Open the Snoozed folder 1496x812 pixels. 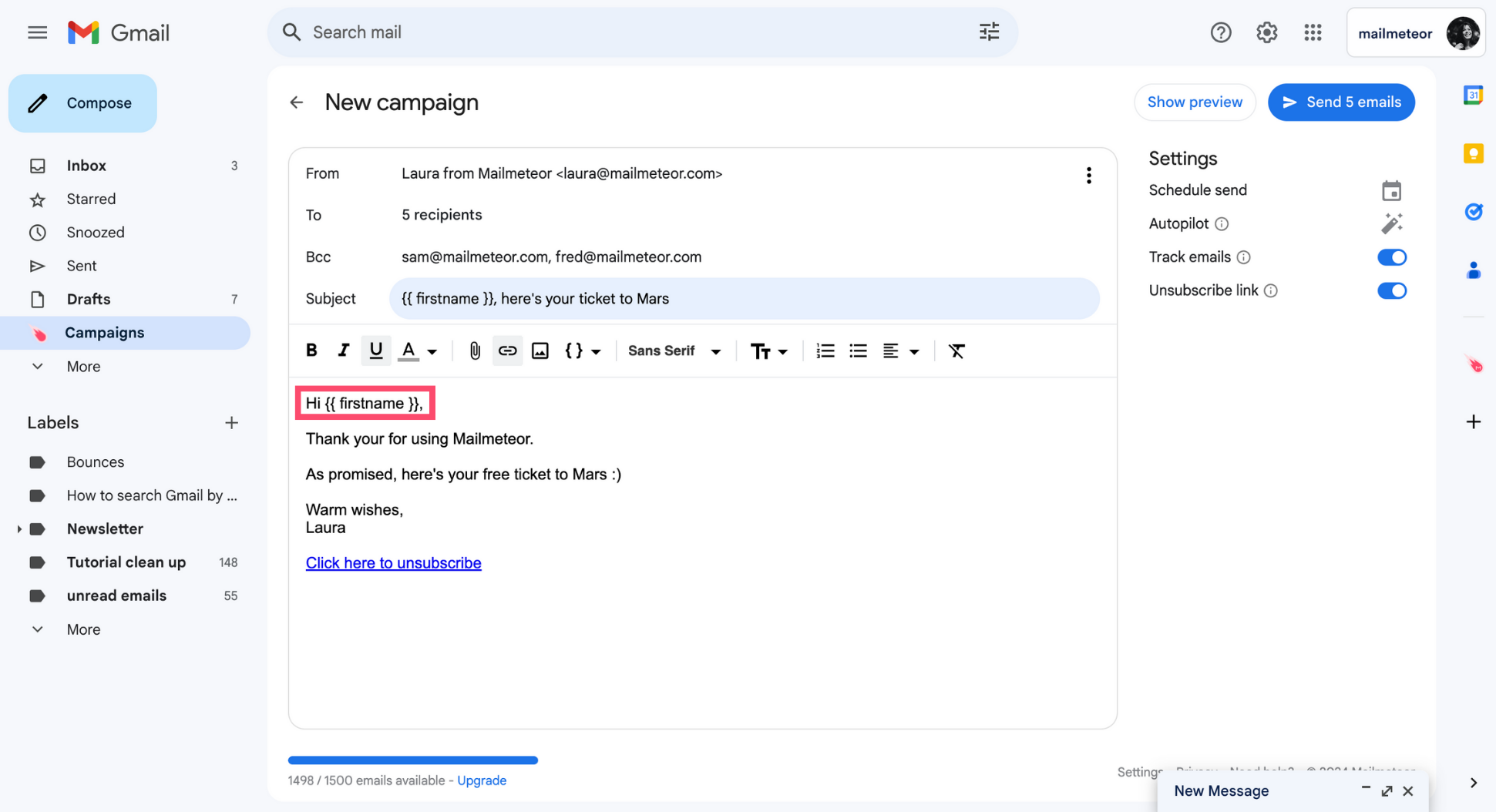coord(125,233)
